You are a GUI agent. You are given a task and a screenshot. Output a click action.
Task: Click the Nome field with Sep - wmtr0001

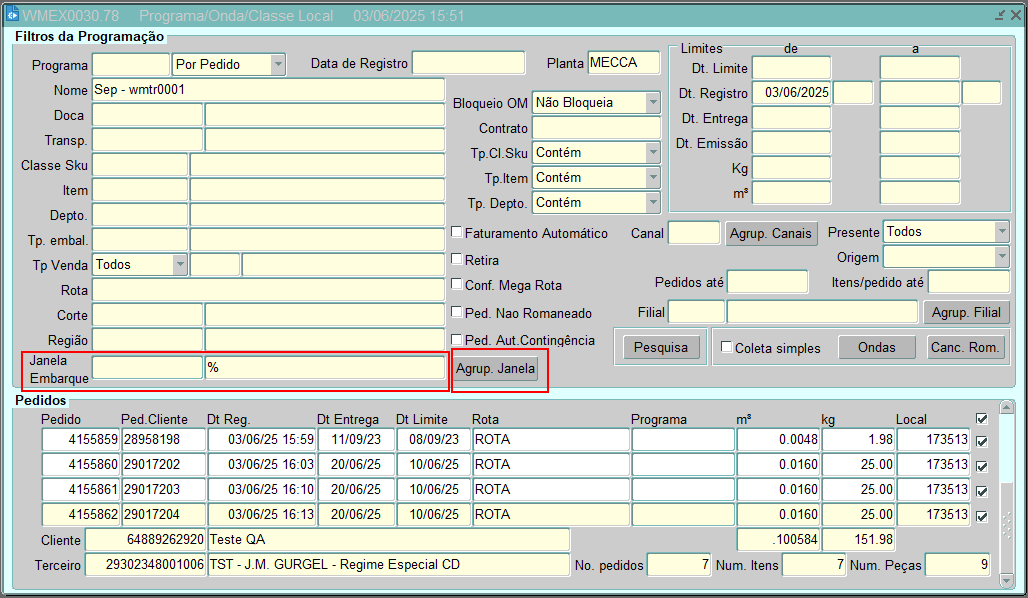269,90
